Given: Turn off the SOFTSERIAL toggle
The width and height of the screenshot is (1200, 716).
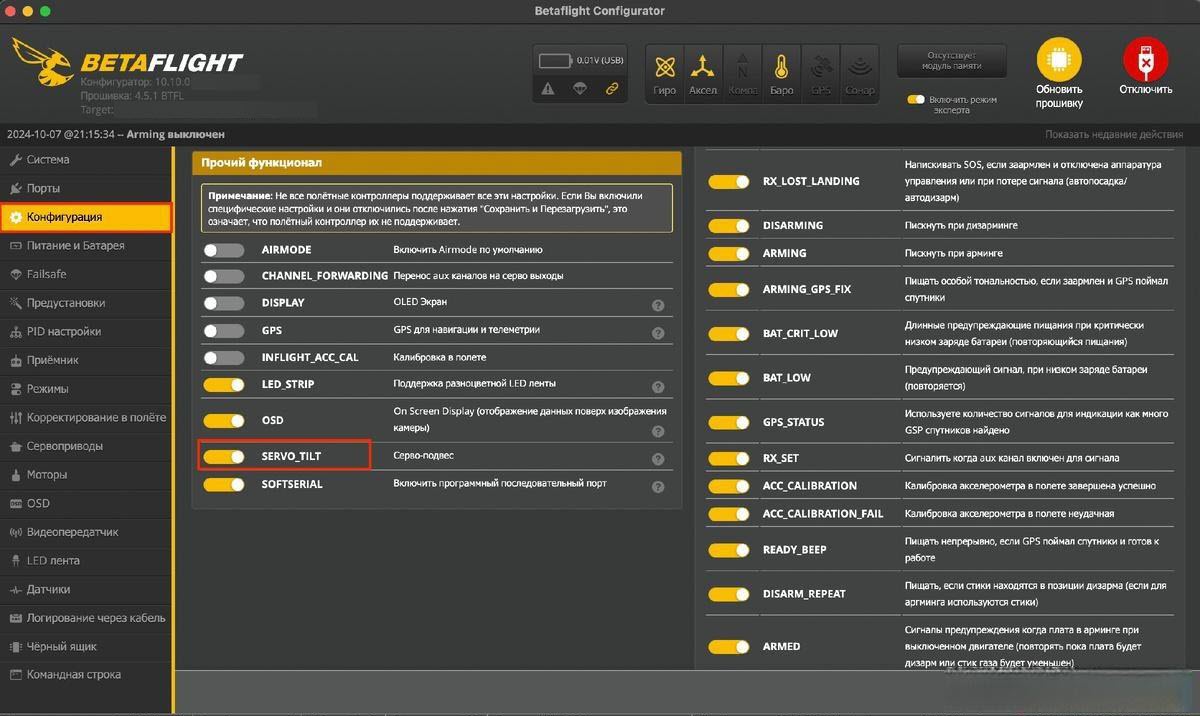Looking at the screenshot, I should coord(224,484).
